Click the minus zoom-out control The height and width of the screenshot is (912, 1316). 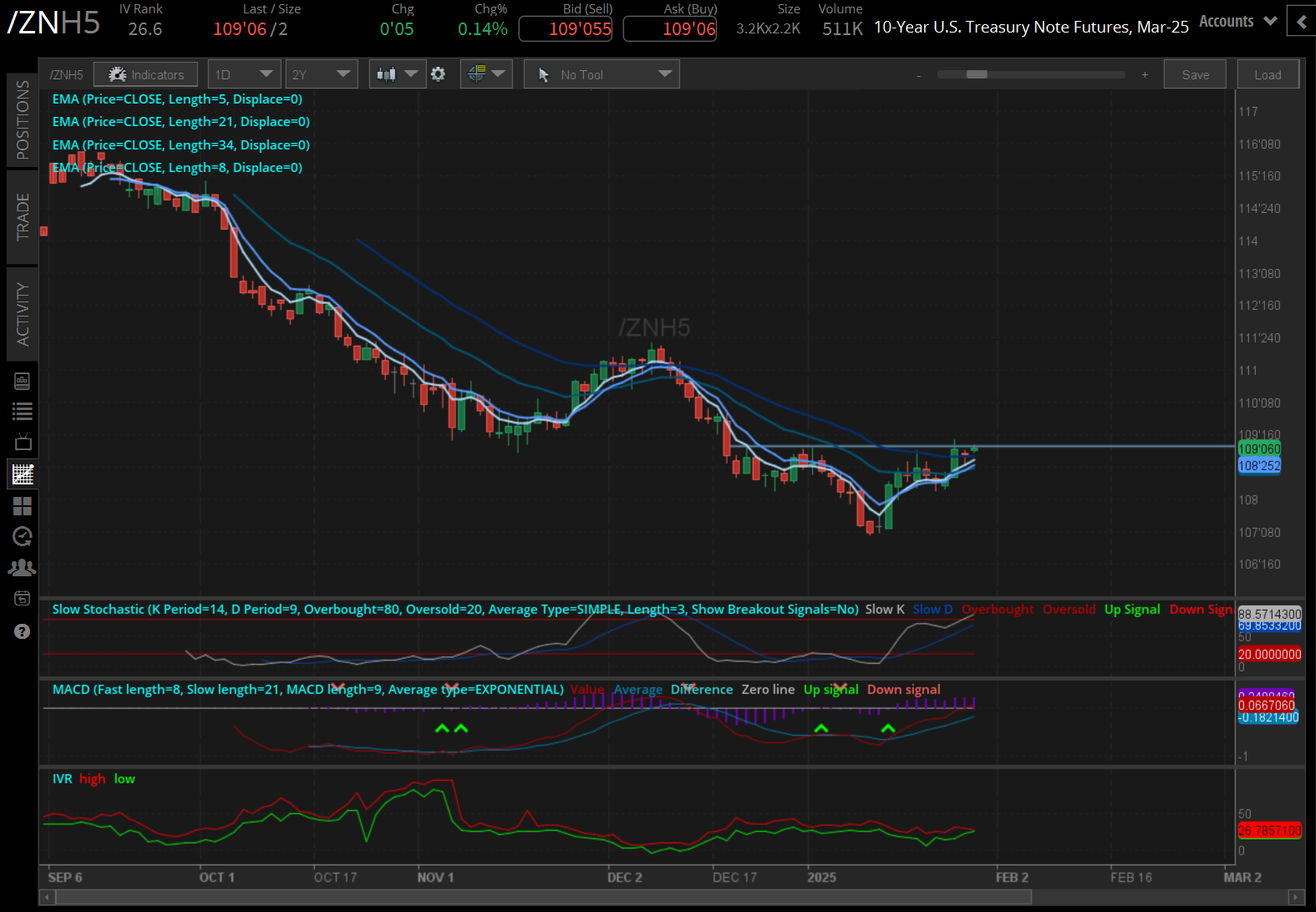919,75
